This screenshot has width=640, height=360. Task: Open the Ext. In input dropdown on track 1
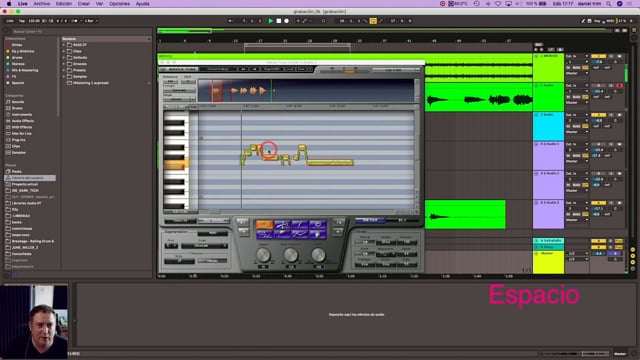[577, 56]
